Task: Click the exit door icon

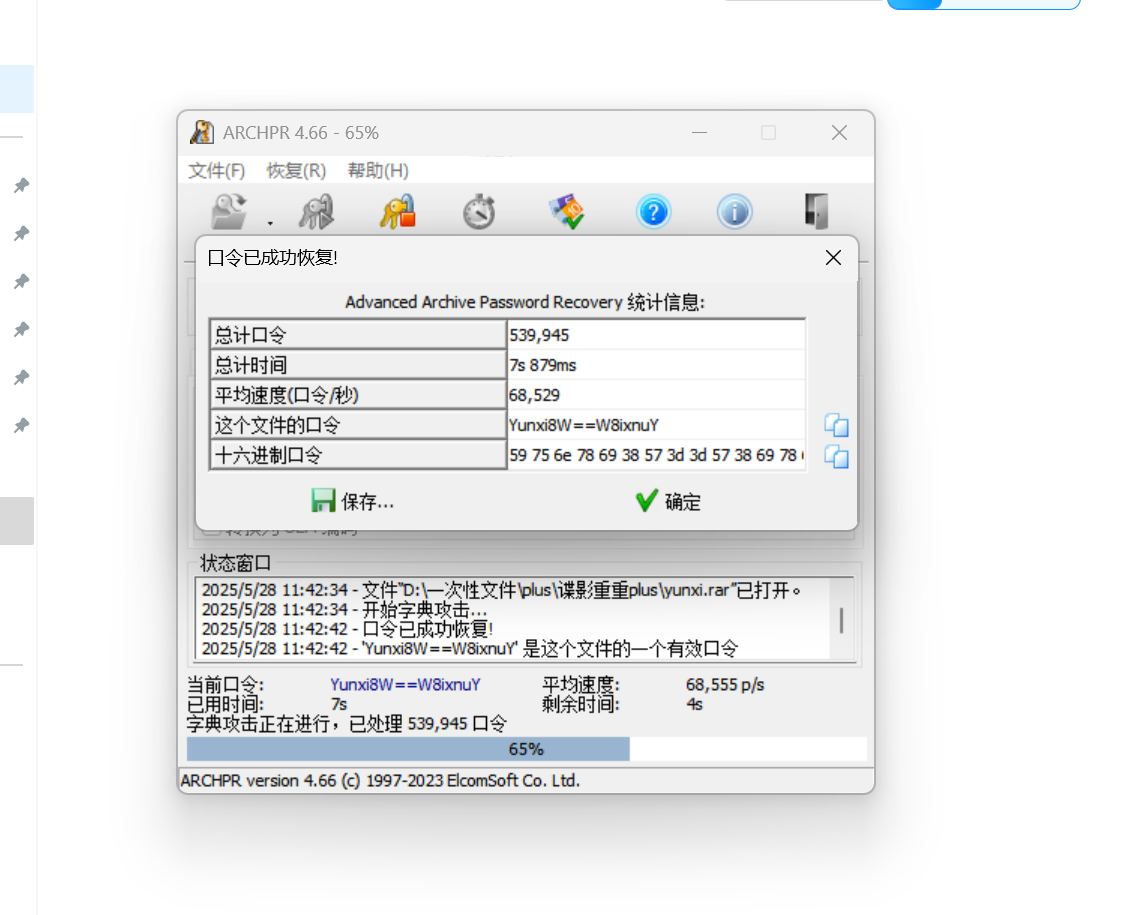Action: point(817,211)
